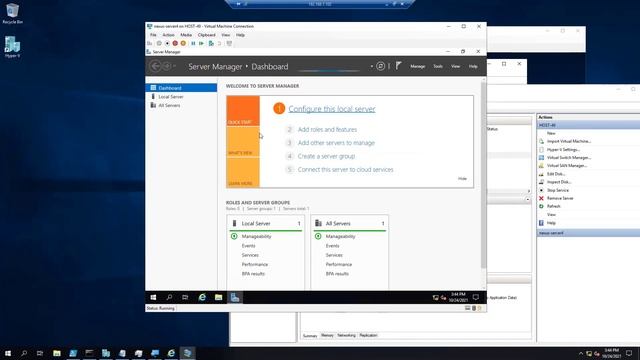Click Server Manager icon on guest taskbar

(235, 297)
